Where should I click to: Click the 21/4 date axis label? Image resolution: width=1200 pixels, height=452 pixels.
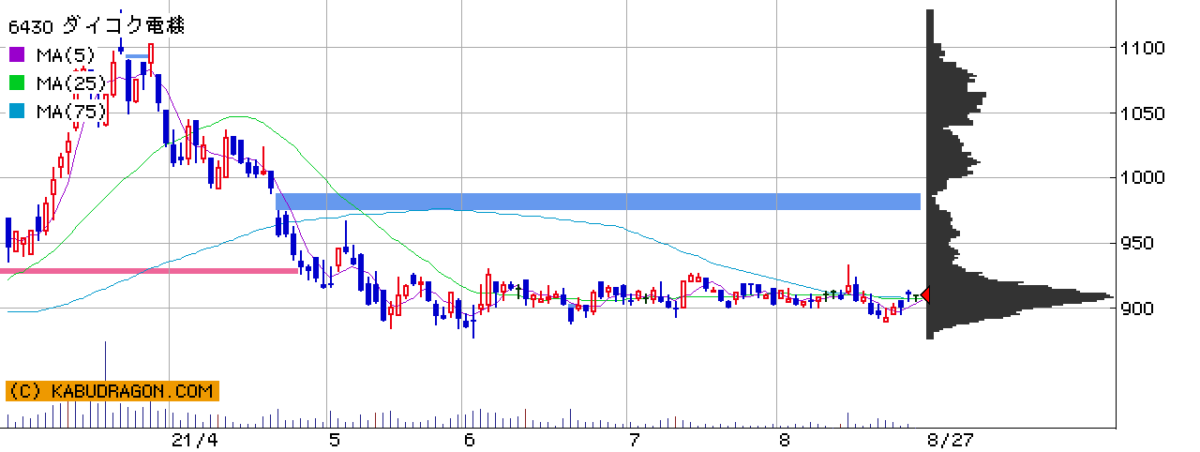(193, 439)
